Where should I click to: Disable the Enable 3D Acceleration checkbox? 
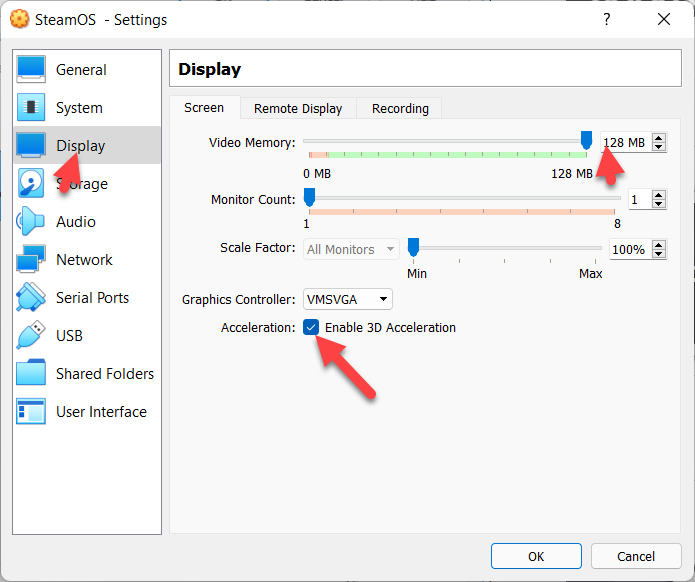click(x=311, y=328)
